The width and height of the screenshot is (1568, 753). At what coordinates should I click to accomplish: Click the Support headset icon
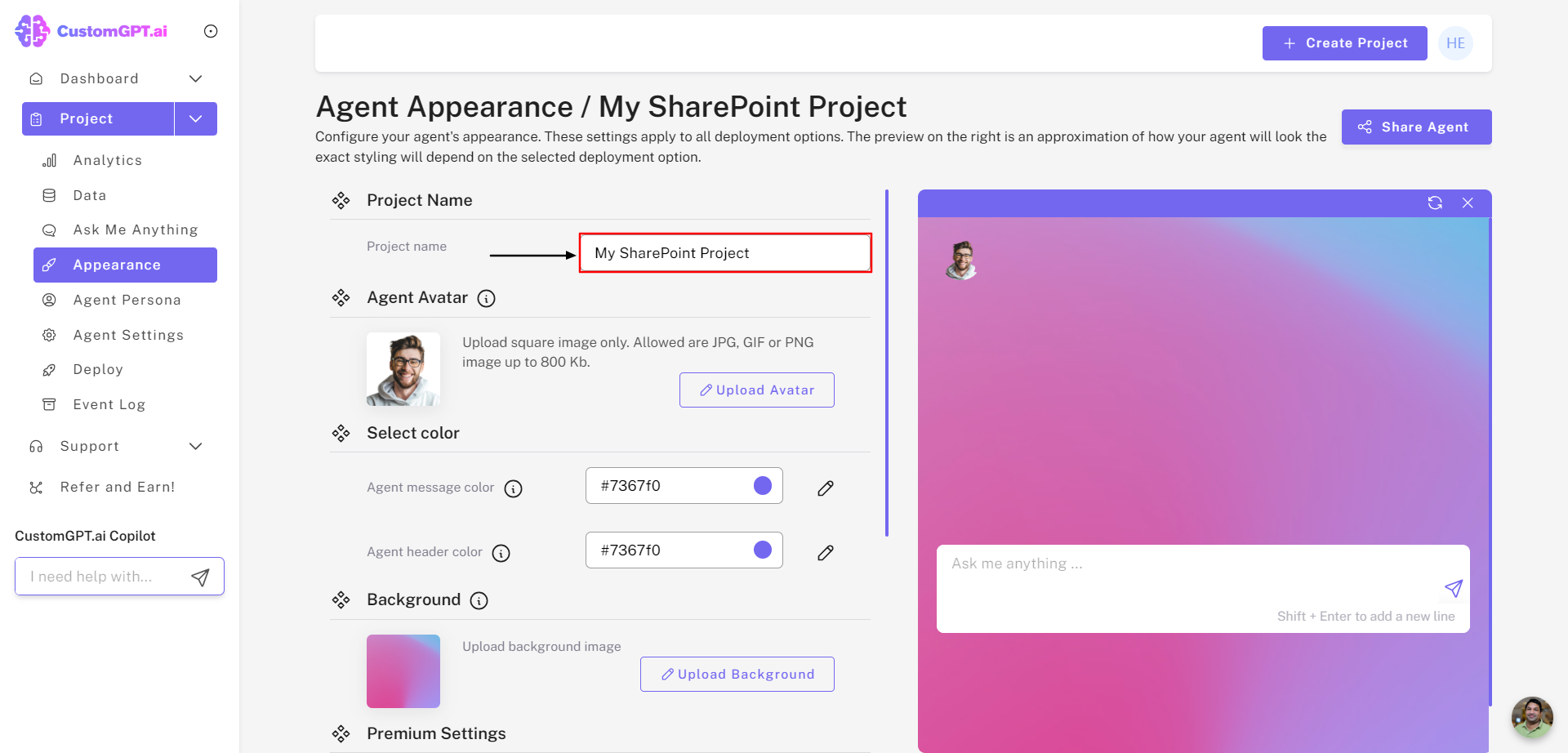36,446
